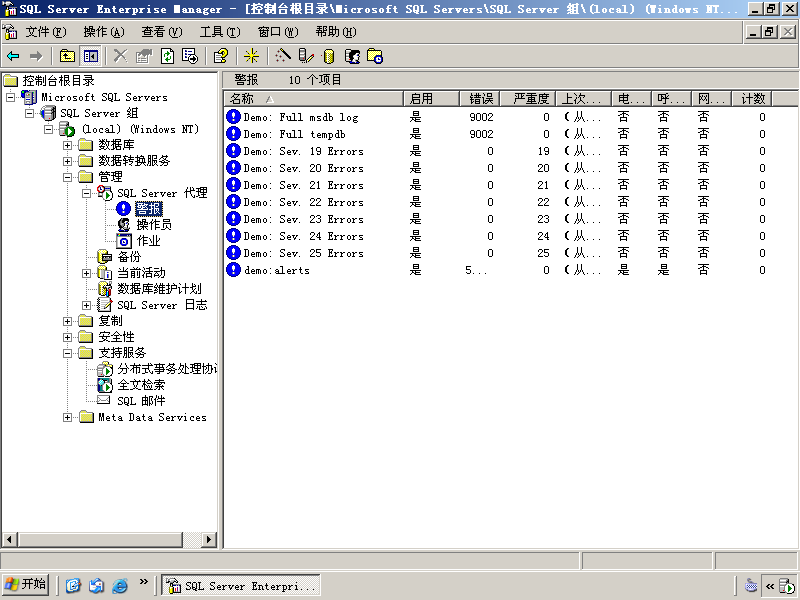Launch Internet Explorer from quick launch
The height and width of the screenshot is (600, 800).
[120, 585]
